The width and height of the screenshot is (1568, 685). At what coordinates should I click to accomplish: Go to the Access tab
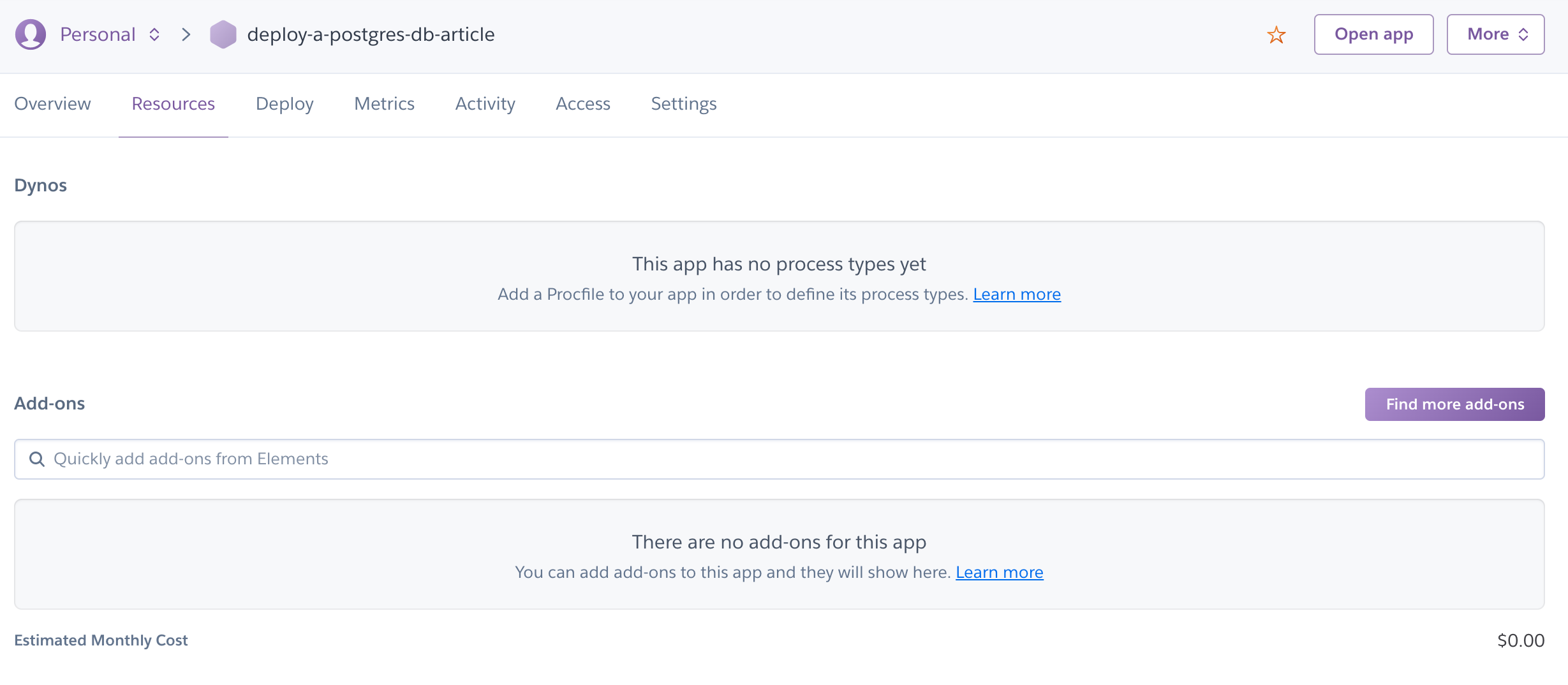click(582, 103)
